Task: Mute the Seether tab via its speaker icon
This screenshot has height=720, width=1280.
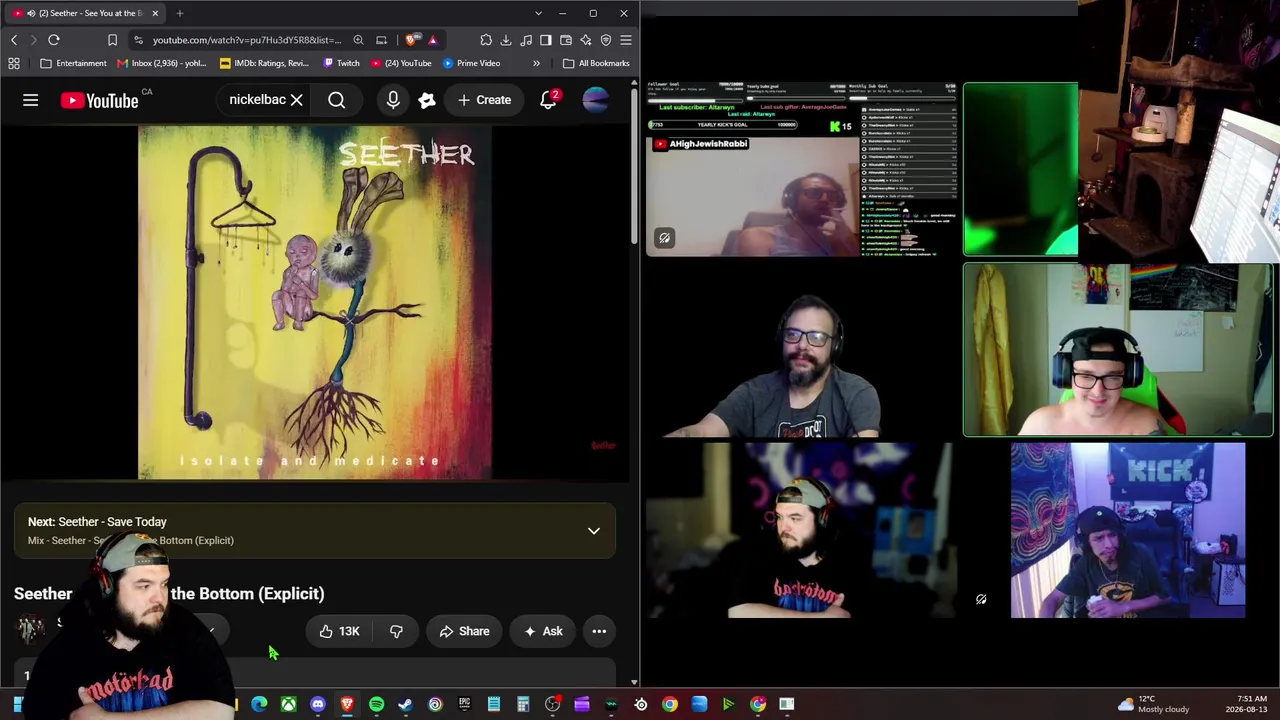Action: click(31, 13)
